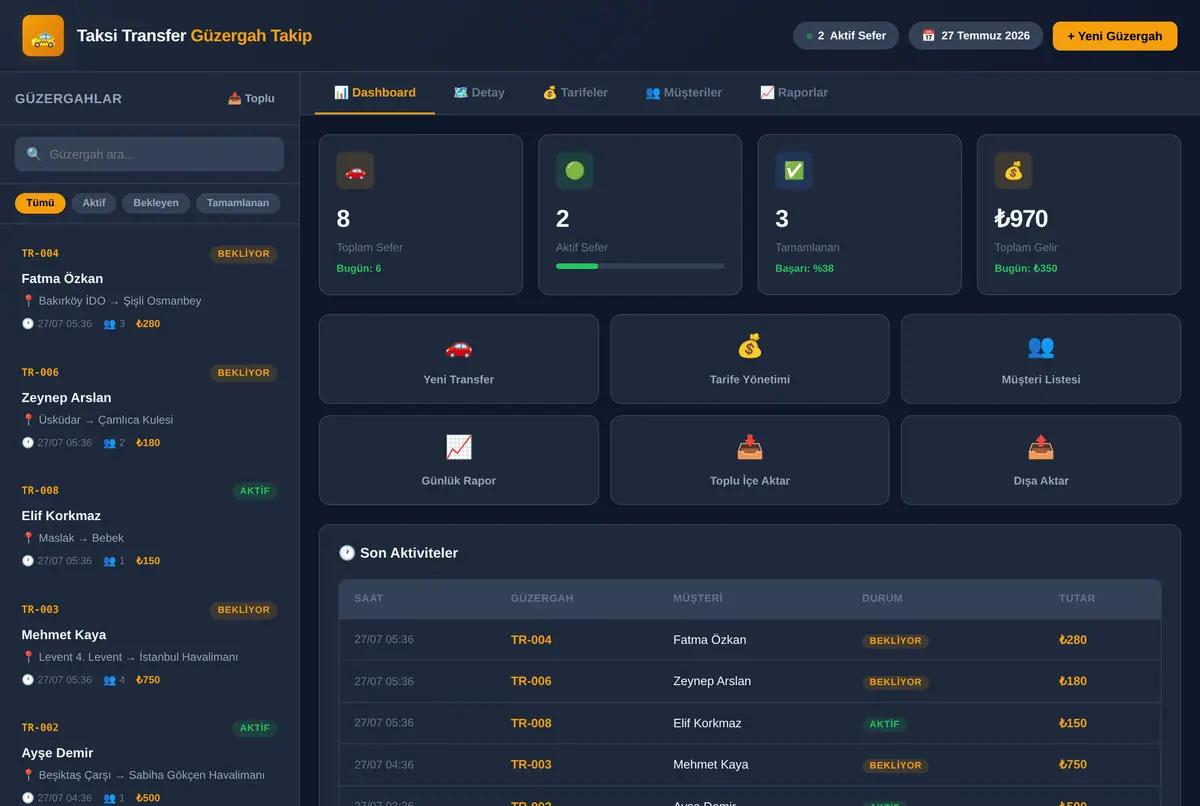Open the Raporlar tab
Screen dimensions: 1200x806
[x=794, y=92]
